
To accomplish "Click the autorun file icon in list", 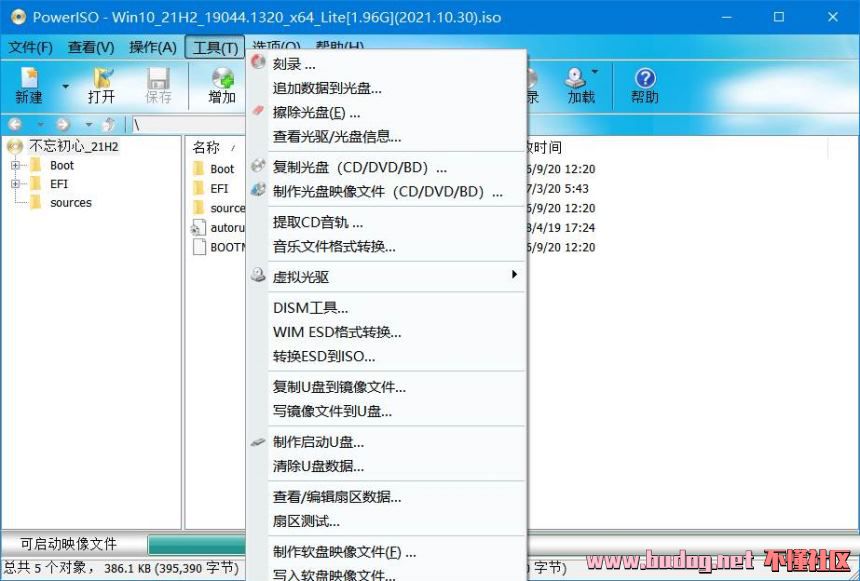I will [199, 228].
